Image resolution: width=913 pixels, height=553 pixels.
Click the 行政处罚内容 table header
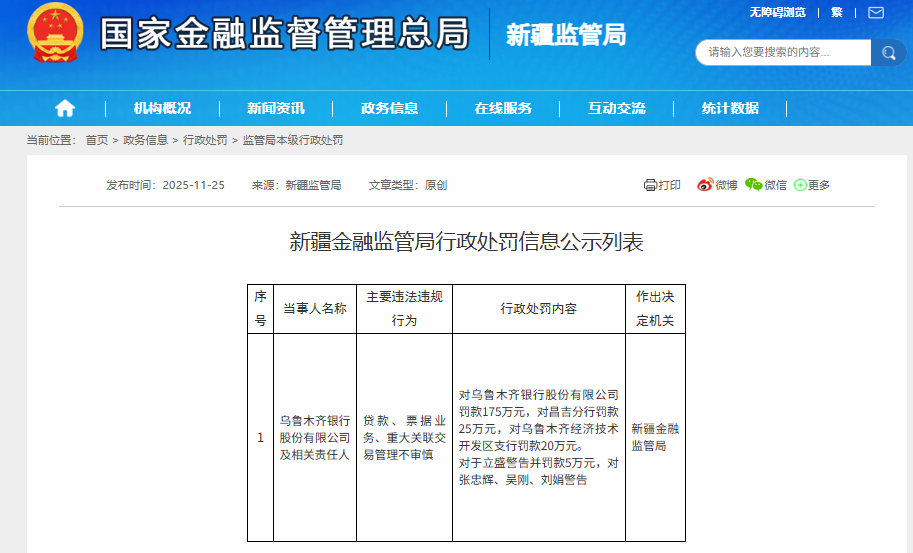click(539, 309)
